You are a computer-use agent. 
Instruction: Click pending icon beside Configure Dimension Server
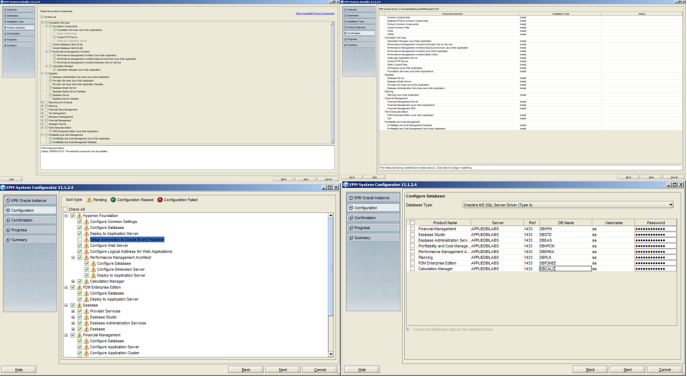click(93, 270)
